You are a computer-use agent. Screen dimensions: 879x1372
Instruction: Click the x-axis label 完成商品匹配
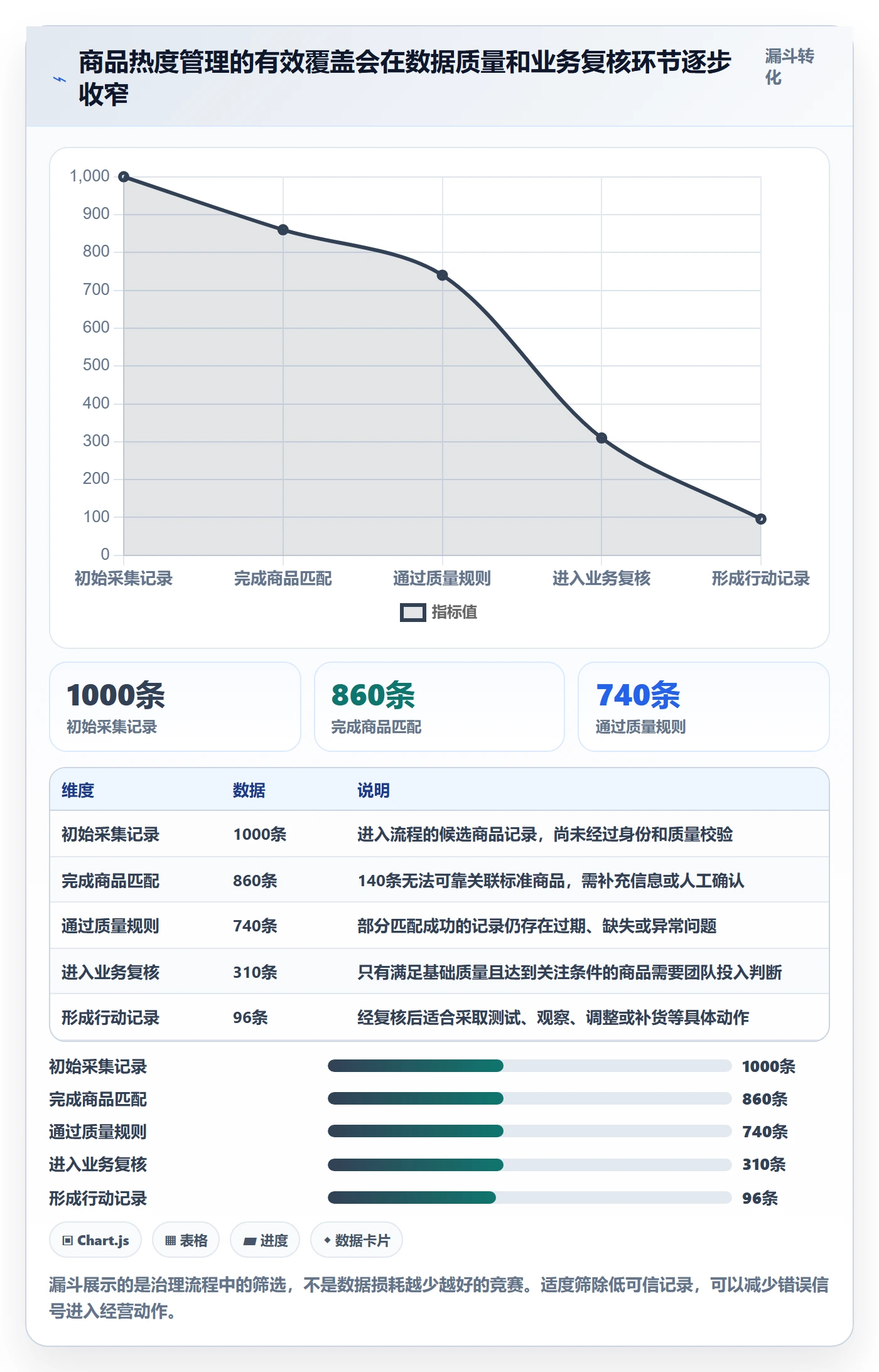[283, 579]
